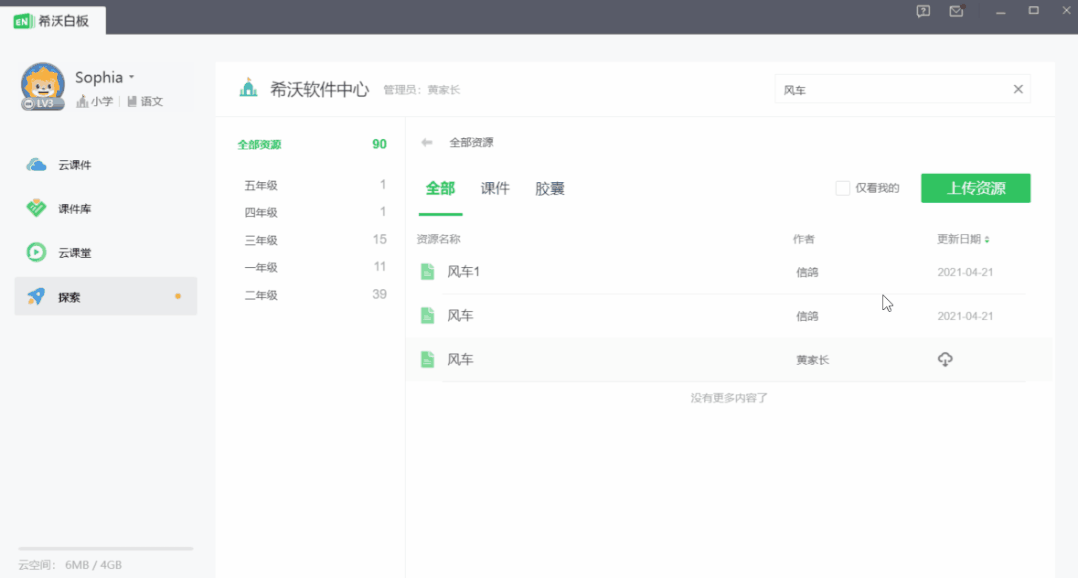Open the mail message icon in title bar

[x=956, y=11]
